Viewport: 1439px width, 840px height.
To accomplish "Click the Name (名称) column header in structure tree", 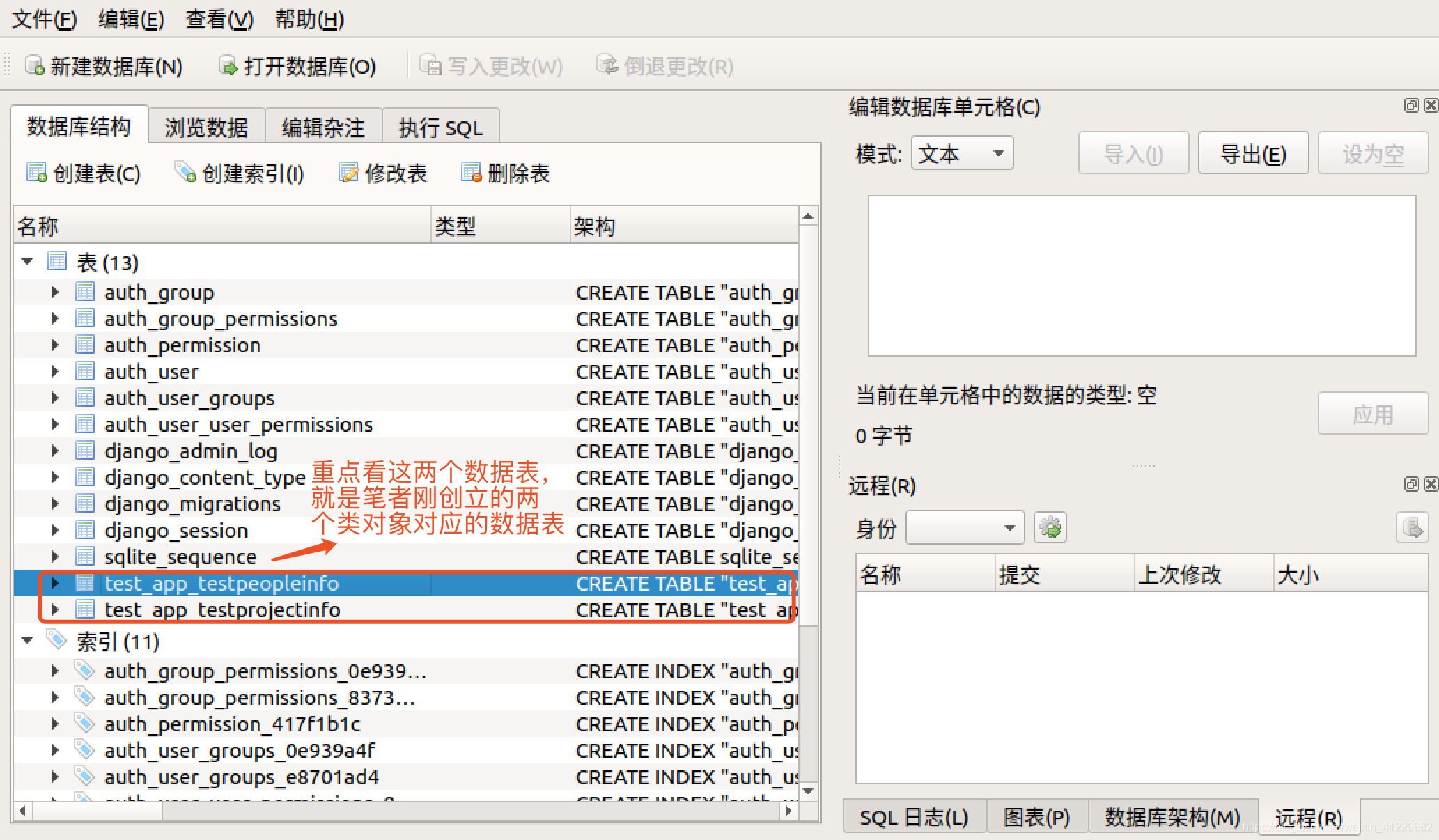I will (222, 226).
